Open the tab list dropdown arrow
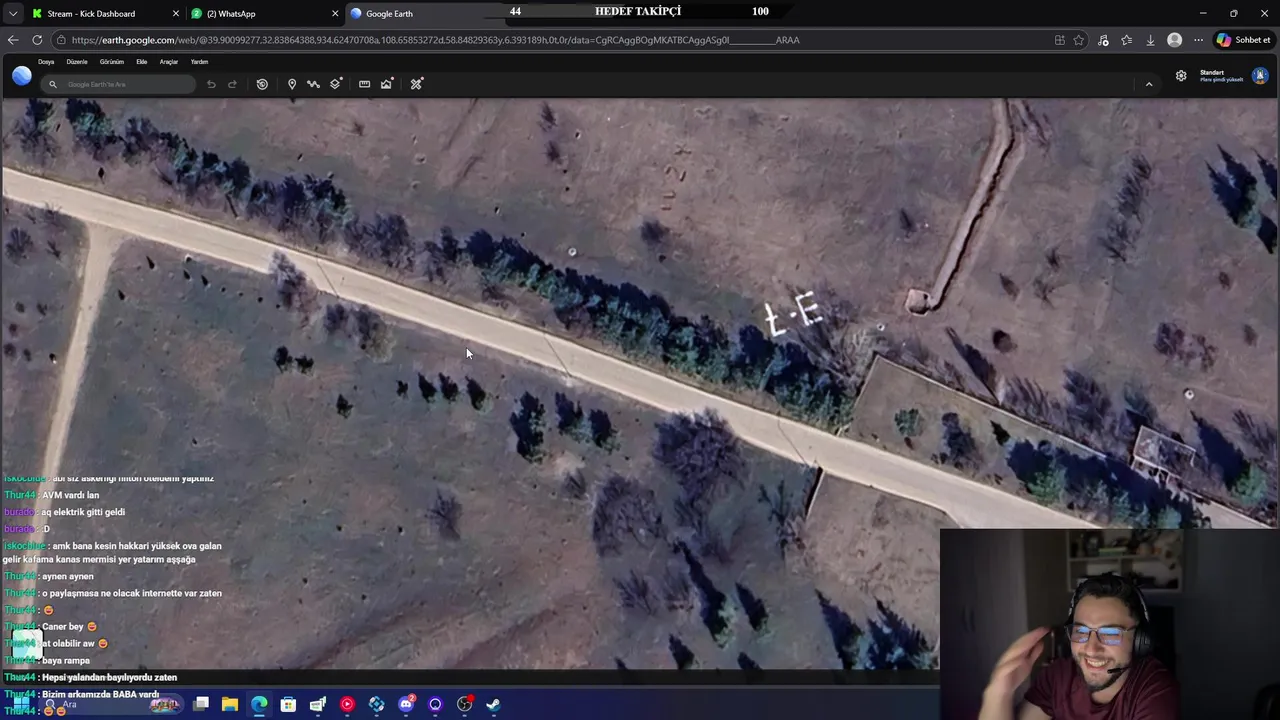1280x720 pixels. (x=12, y=13)
